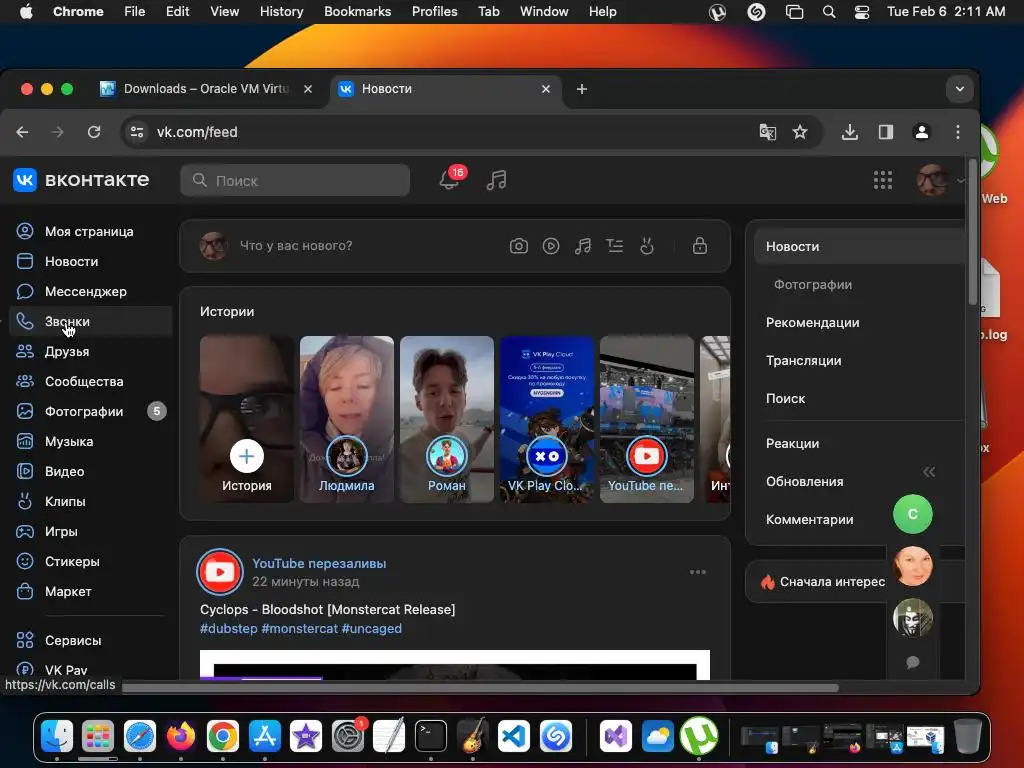Open the VK Play Cloud story
Screen dimensions: 1024x768
pos(547,419)
